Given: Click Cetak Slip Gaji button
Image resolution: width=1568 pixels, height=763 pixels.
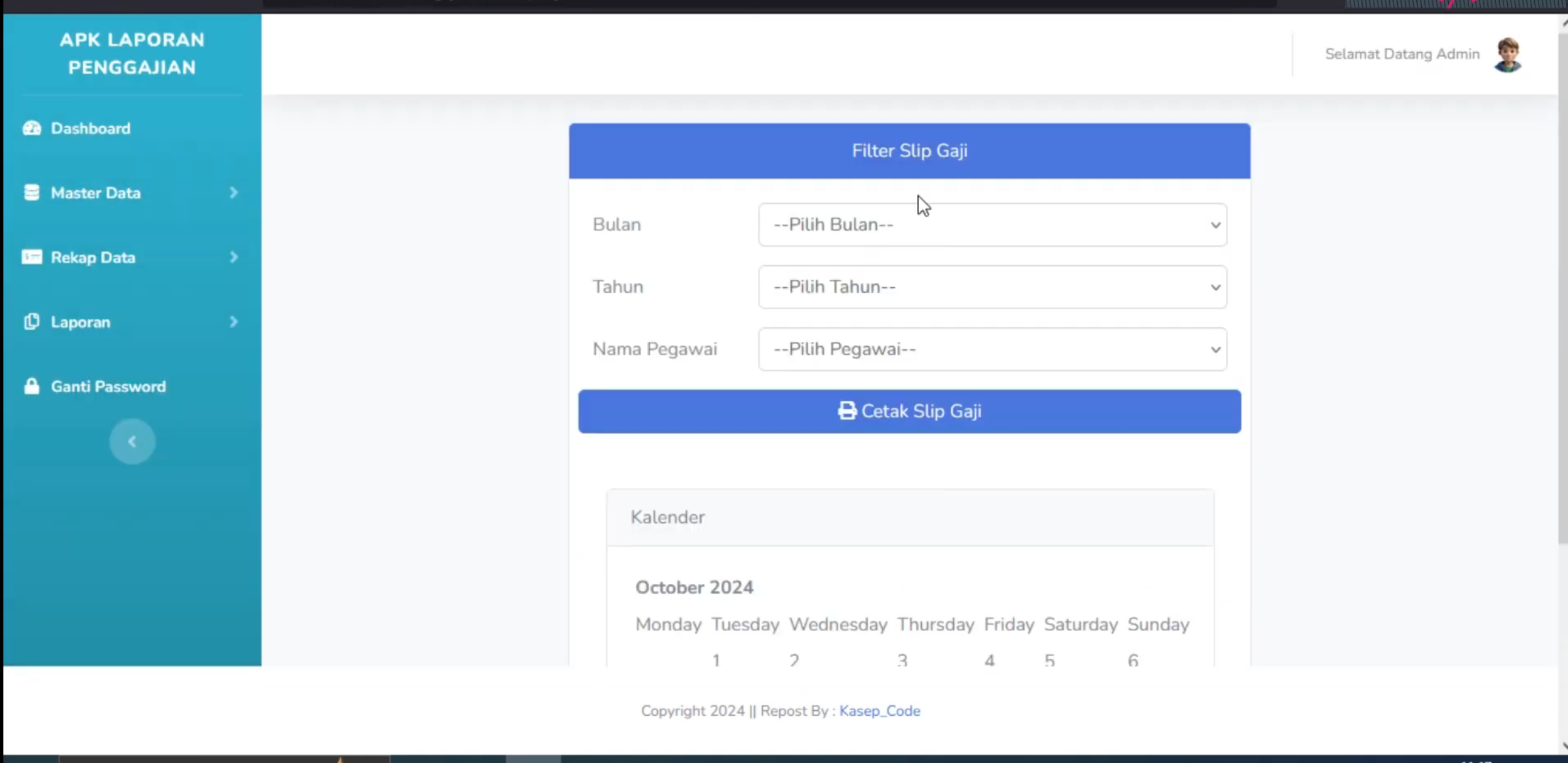Looking at the screenshot, I should tap(910, 411).
